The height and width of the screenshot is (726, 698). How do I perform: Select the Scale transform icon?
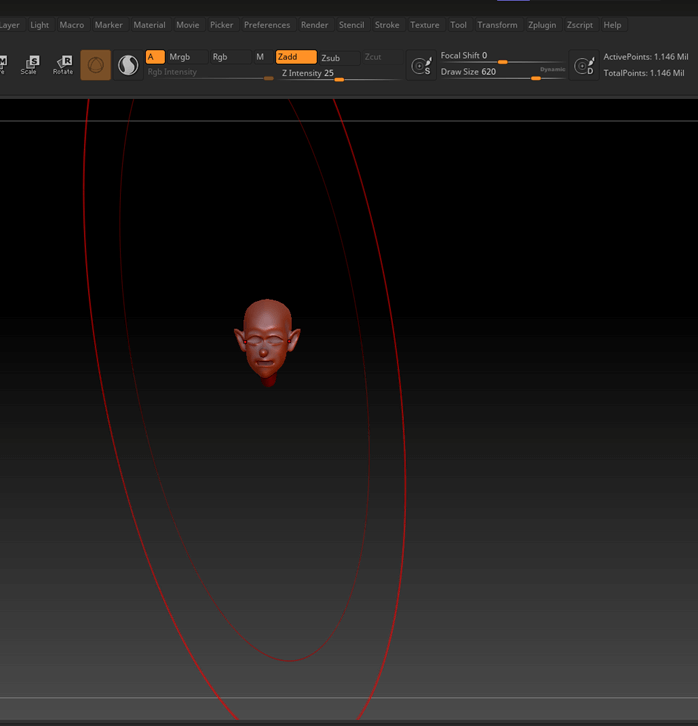[x=29, y=65]
